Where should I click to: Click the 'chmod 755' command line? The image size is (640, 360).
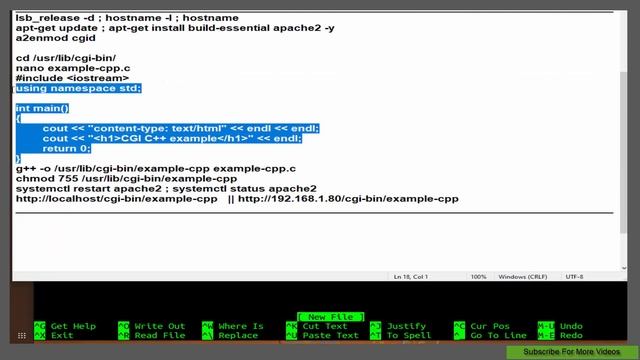pyautogui.click(x=126, y=179)
